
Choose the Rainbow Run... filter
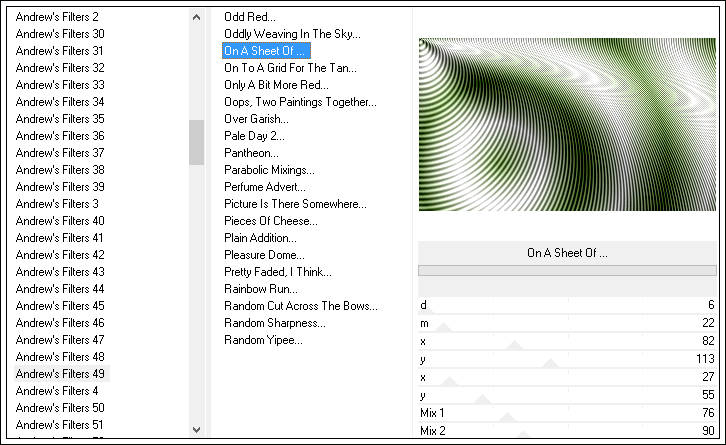click(x=261, y=289)
